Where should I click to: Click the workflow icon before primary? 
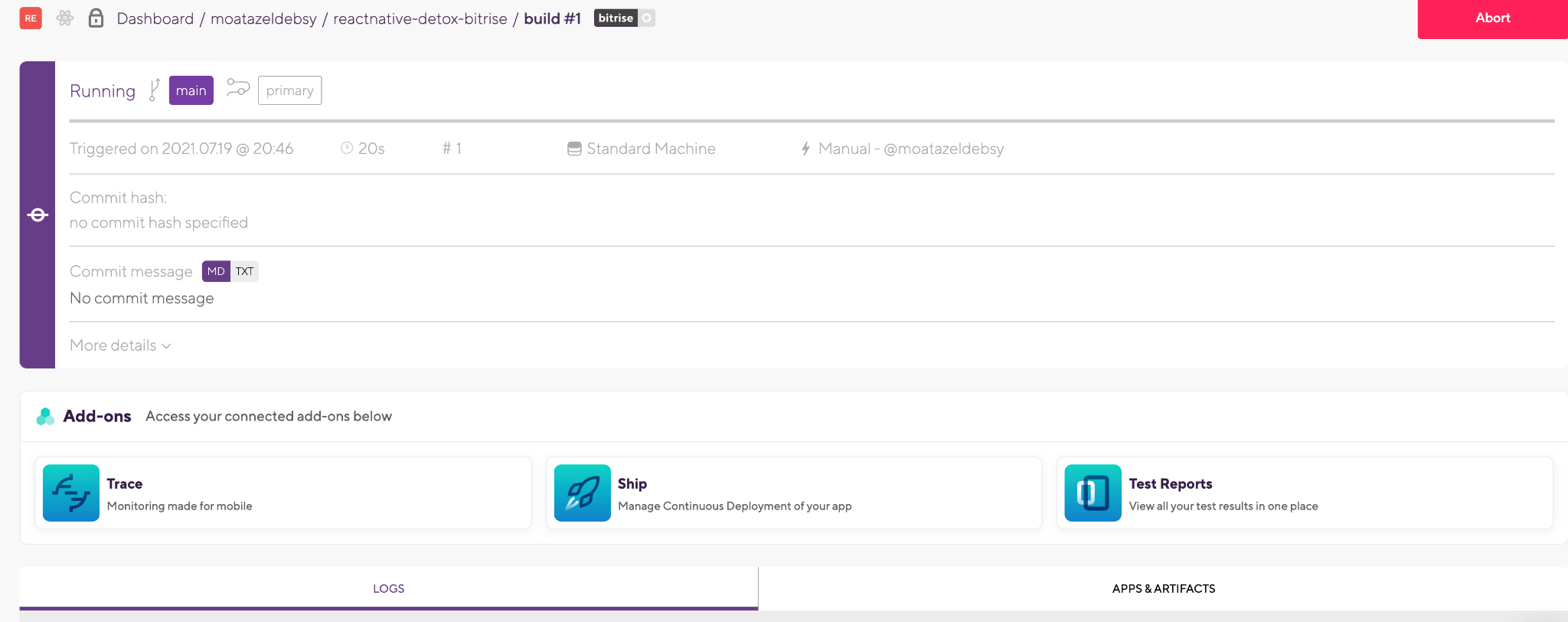point(238,89)
